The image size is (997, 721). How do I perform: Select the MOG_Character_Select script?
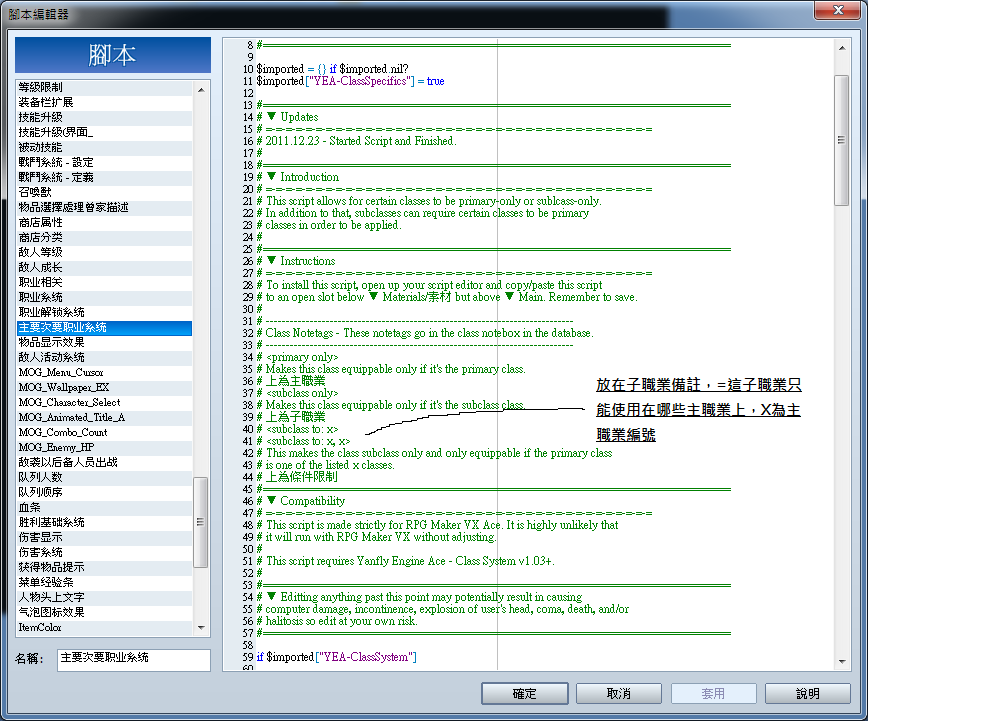pyautogui.click(x=104, y=402)
